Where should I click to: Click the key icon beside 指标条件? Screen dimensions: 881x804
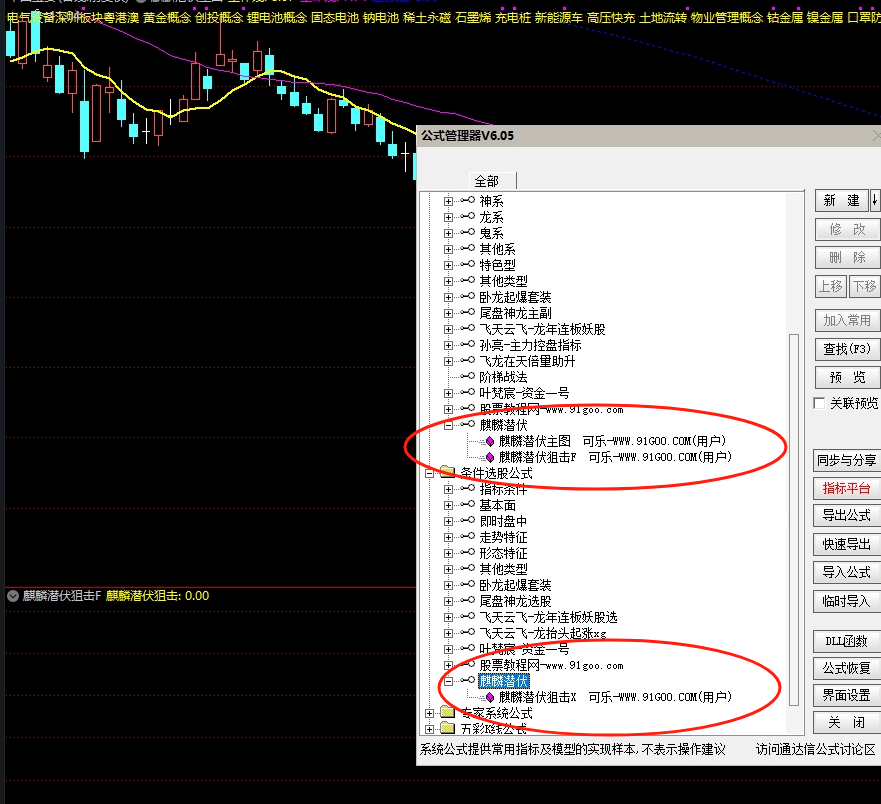coord(467,488)
